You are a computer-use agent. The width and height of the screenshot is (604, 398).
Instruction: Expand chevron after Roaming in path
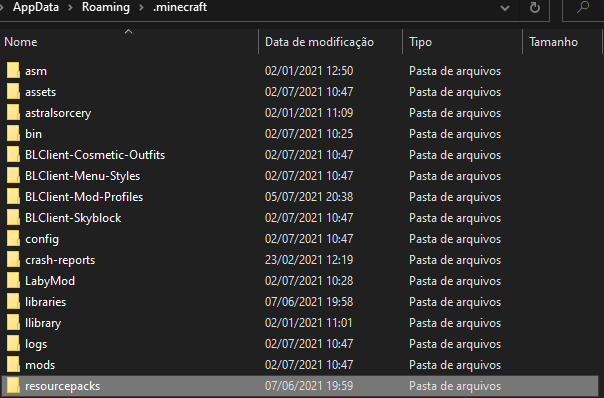pos(141,7)
